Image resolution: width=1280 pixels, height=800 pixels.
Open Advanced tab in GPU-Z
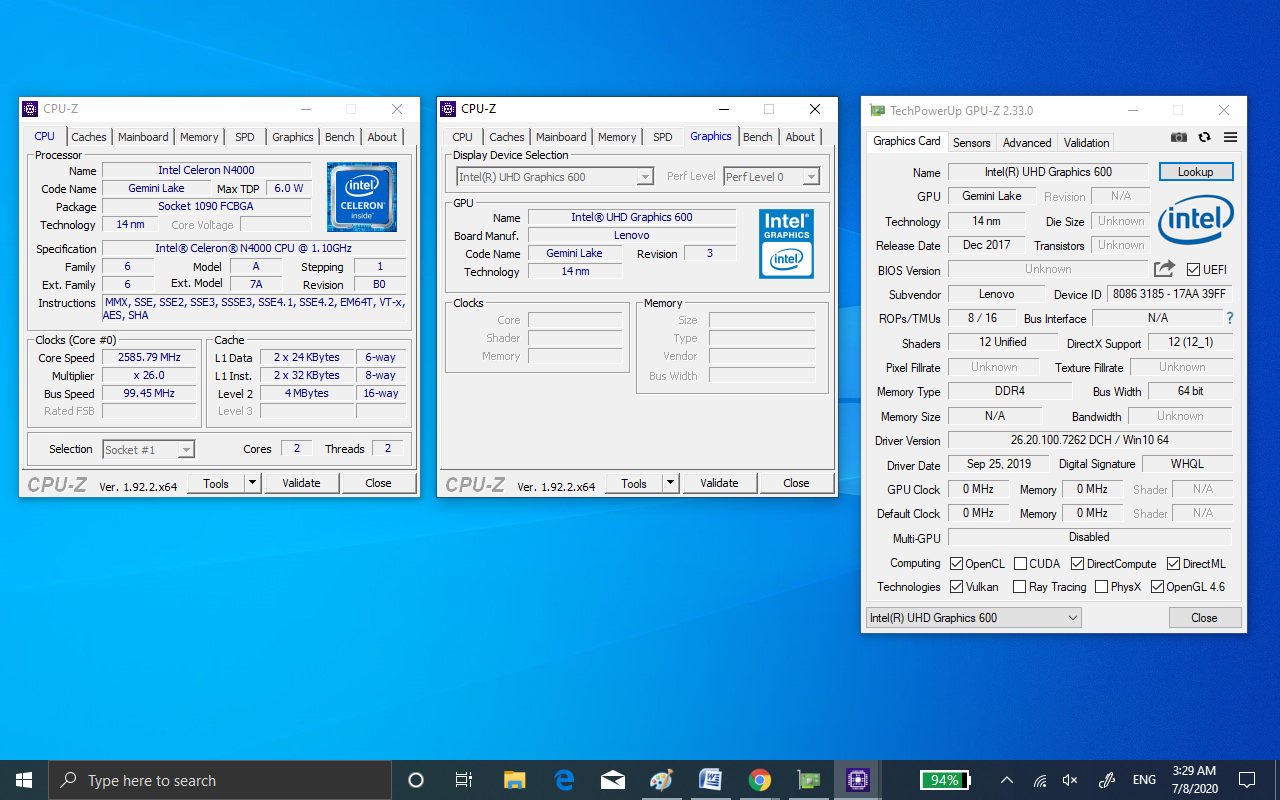click(x=1027, y=143)
